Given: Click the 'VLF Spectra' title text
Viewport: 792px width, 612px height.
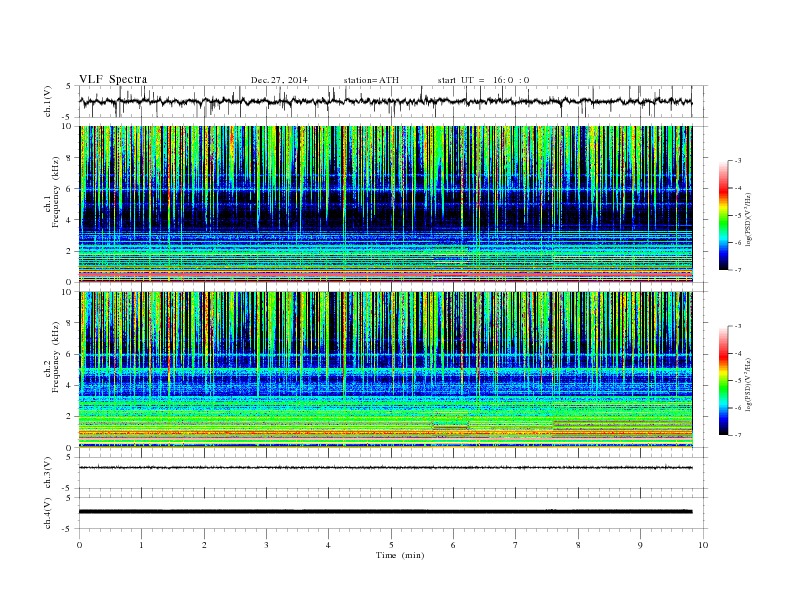Looking at the screenshot, I should pos(113,79).
